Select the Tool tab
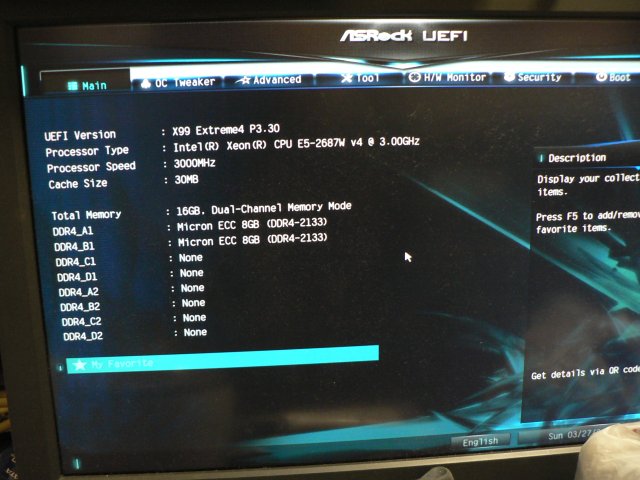The image size is (640, 480). pyautogui.click(x=360, y=78)
